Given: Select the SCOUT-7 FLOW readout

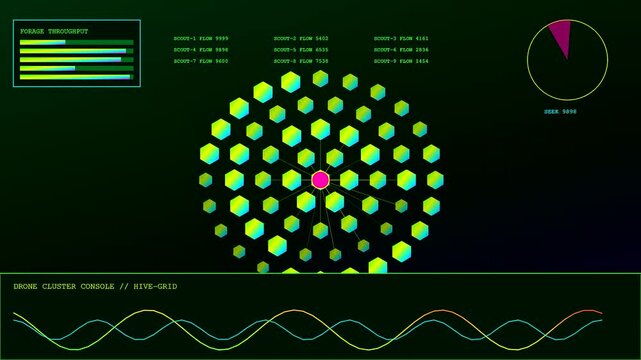Looking at the screenshot, I should (201, 61).
